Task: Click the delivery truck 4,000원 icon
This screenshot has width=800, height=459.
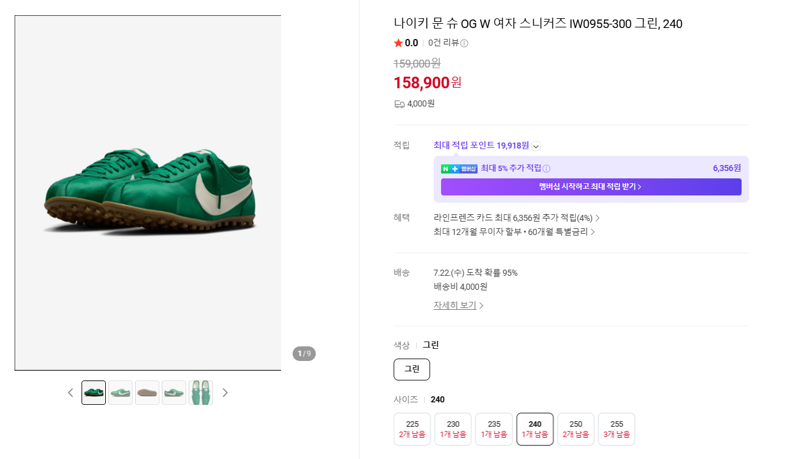Action: coord(399,104)
